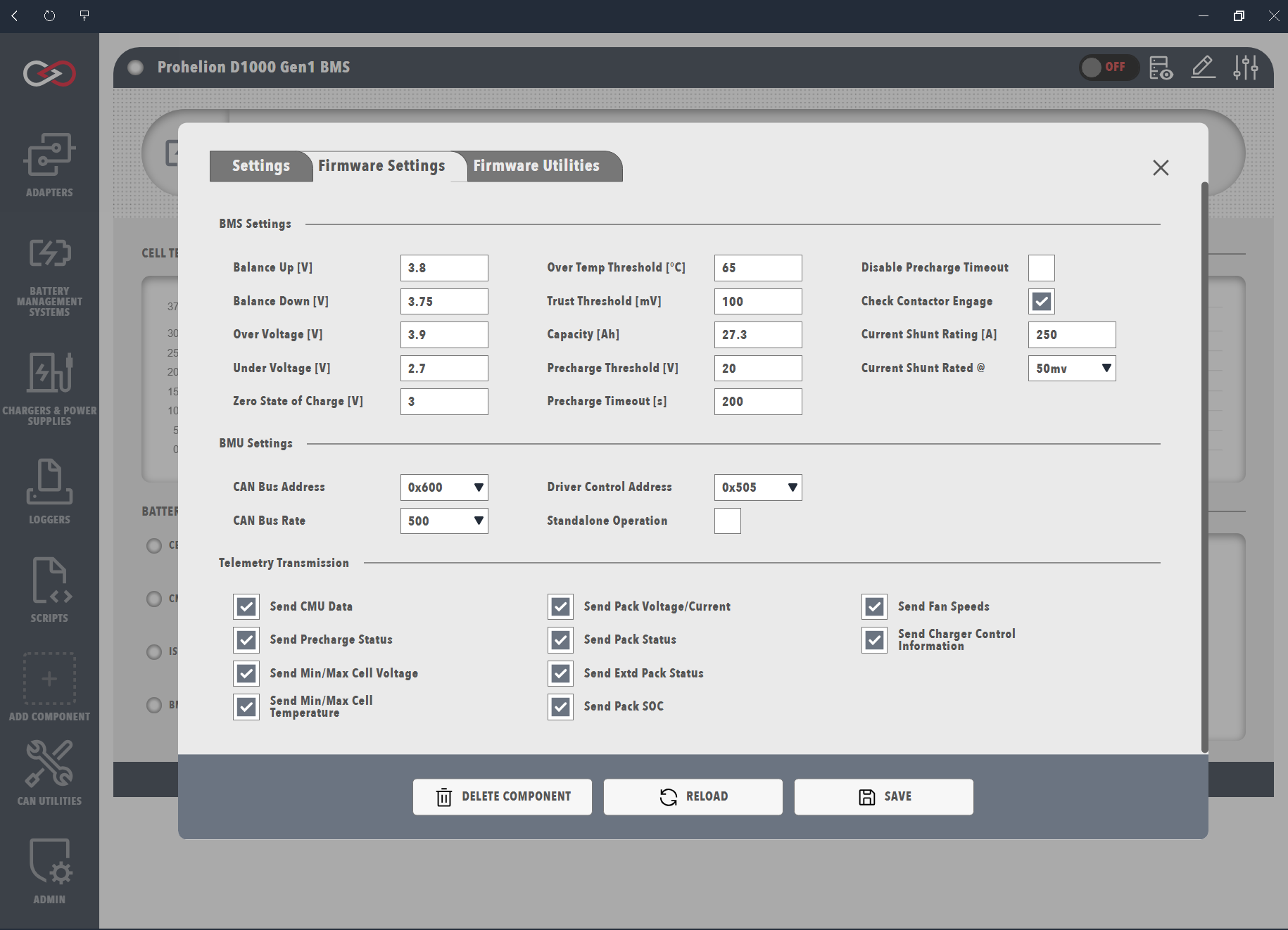Go back using the back arrow

15,15
